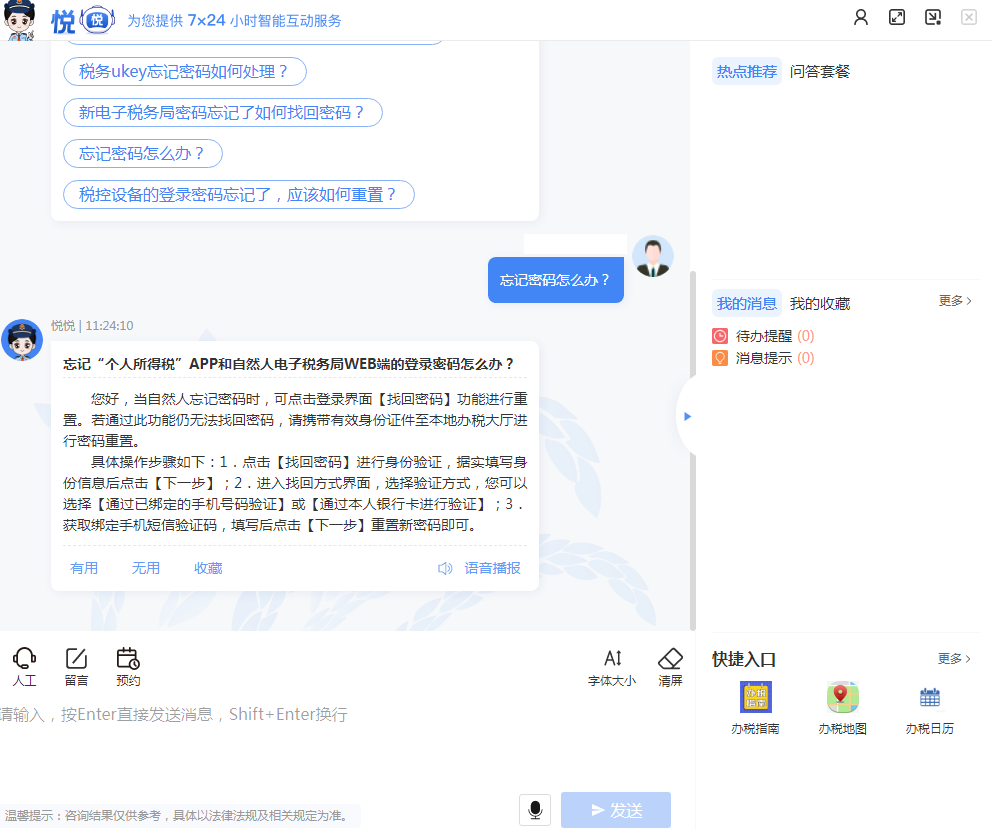Click the 悦 logo badge icon
This screenshot has width=992, height=830.
[97, 20]
